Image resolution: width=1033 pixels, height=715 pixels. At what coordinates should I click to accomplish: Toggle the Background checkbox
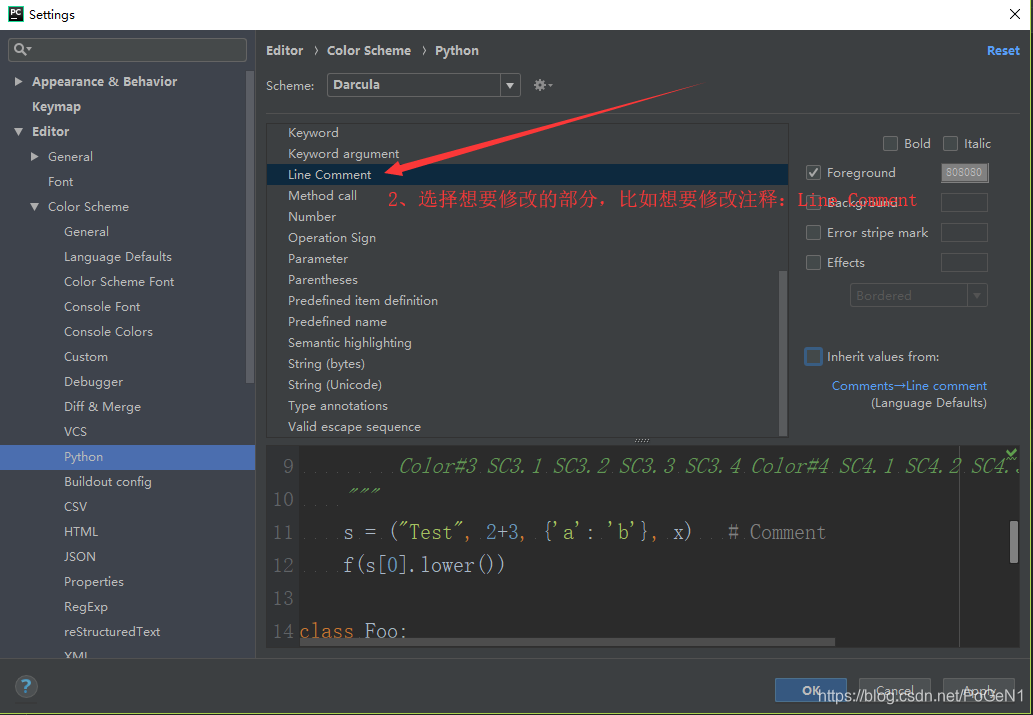[814, 203]
